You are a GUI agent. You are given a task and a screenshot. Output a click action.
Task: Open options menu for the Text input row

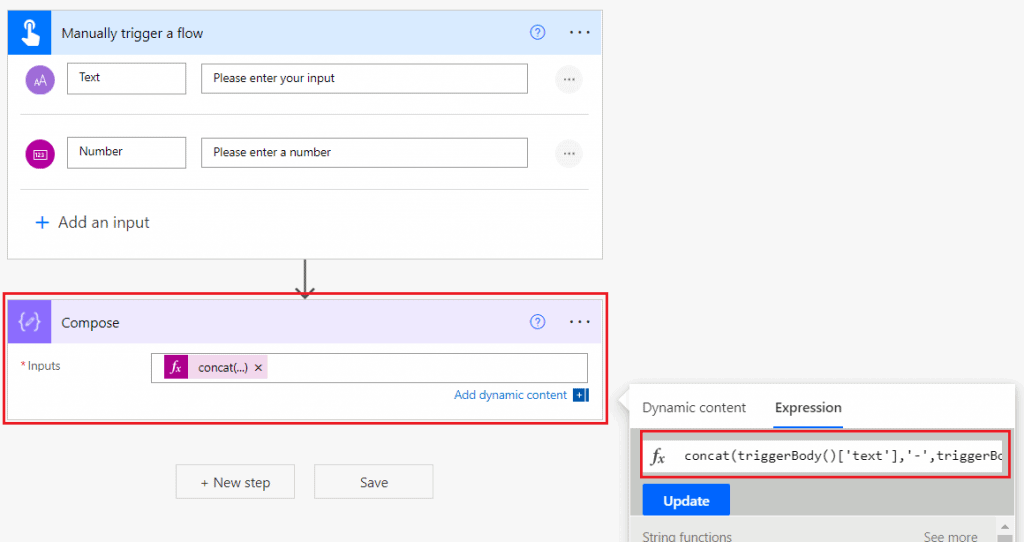569,80
